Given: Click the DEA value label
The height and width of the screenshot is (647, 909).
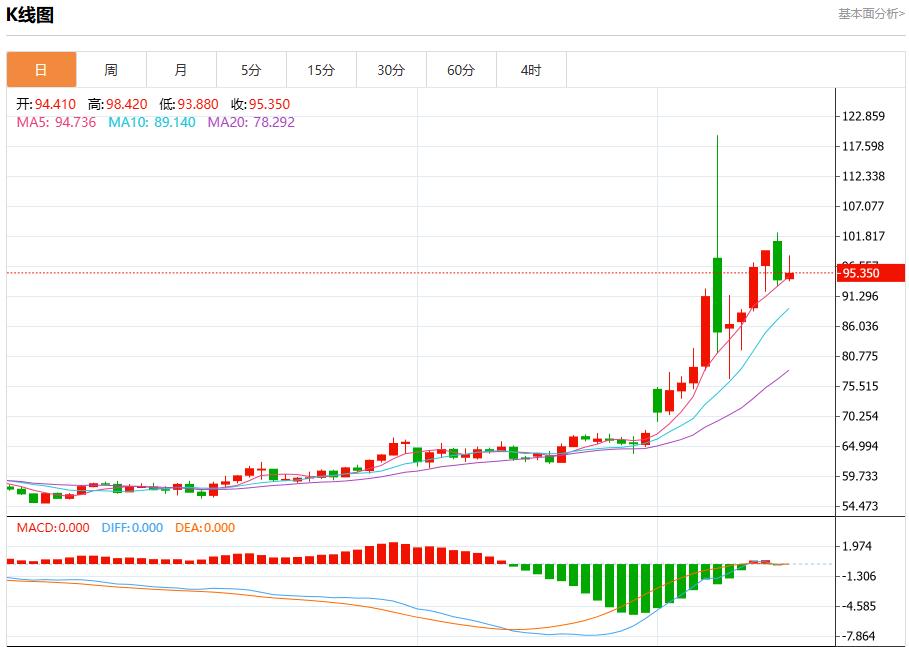Looking at the screenshot, I should click(x=203, y=528).
